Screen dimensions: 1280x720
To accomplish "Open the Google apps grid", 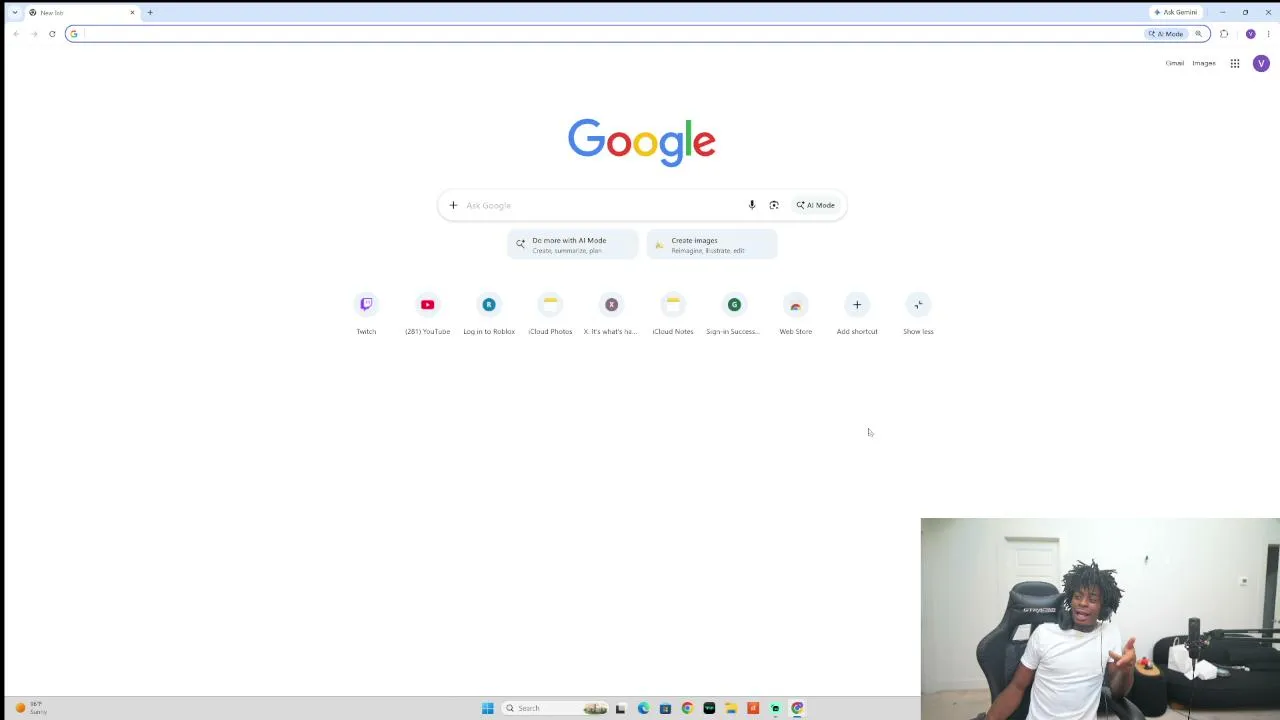I will click(x=1235, y=63).
